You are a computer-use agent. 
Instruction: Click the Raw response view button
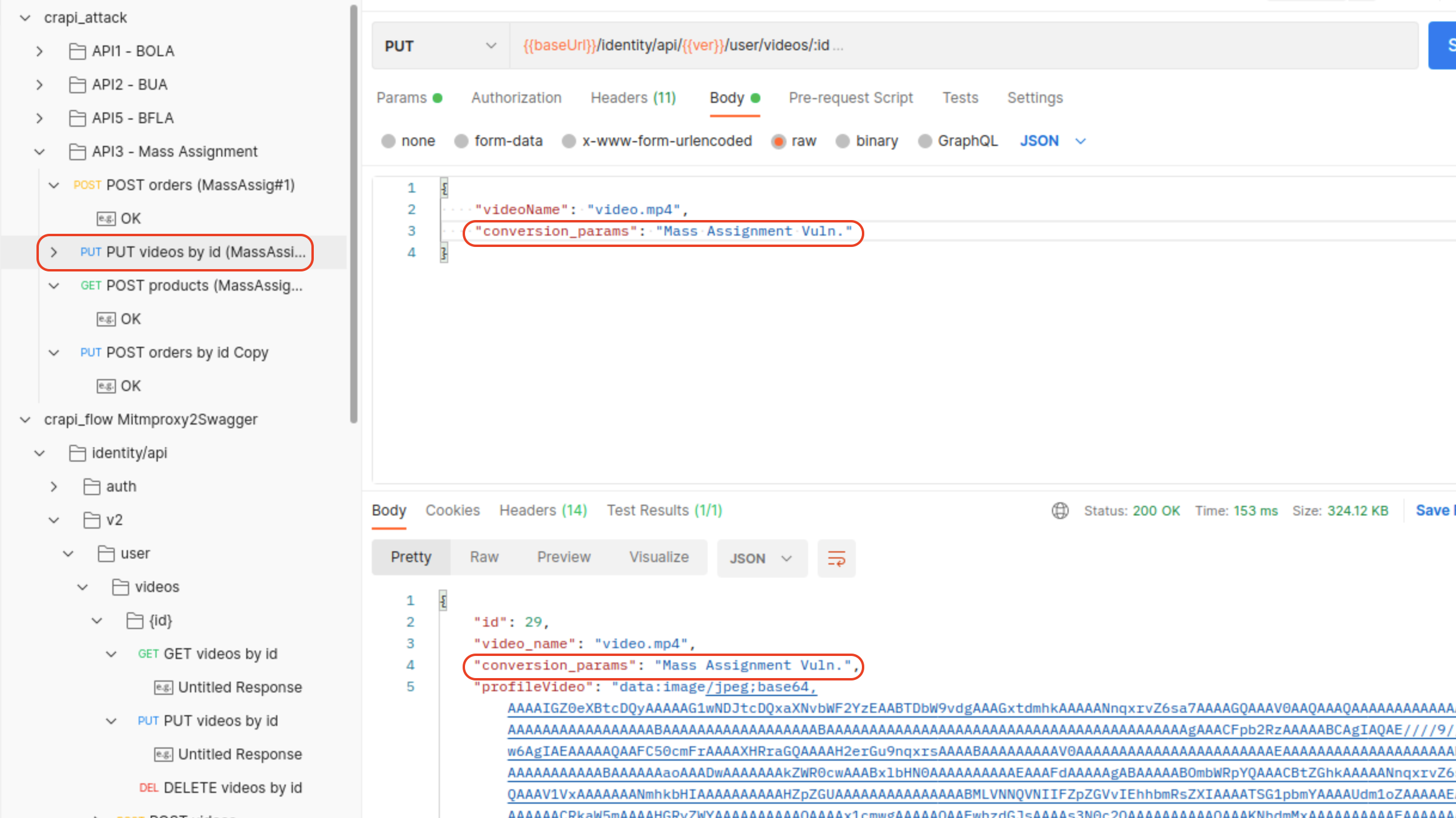tap(484, 557)
